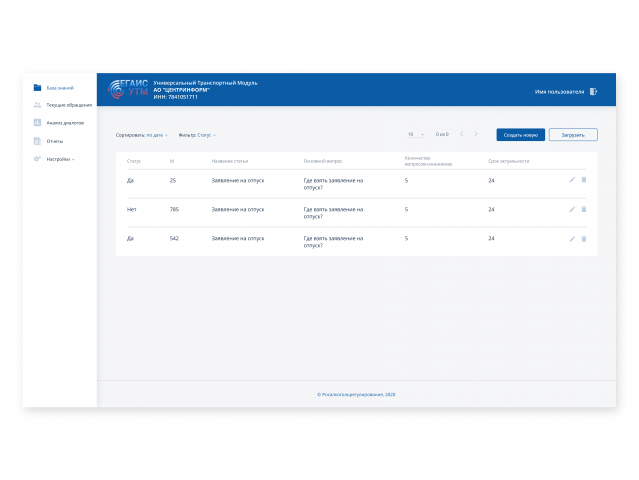Image resolution: width=639 pixels, height=480 pixels.
Task: Click Где взять заявление question in row 25
Action: tap(333, 184)
